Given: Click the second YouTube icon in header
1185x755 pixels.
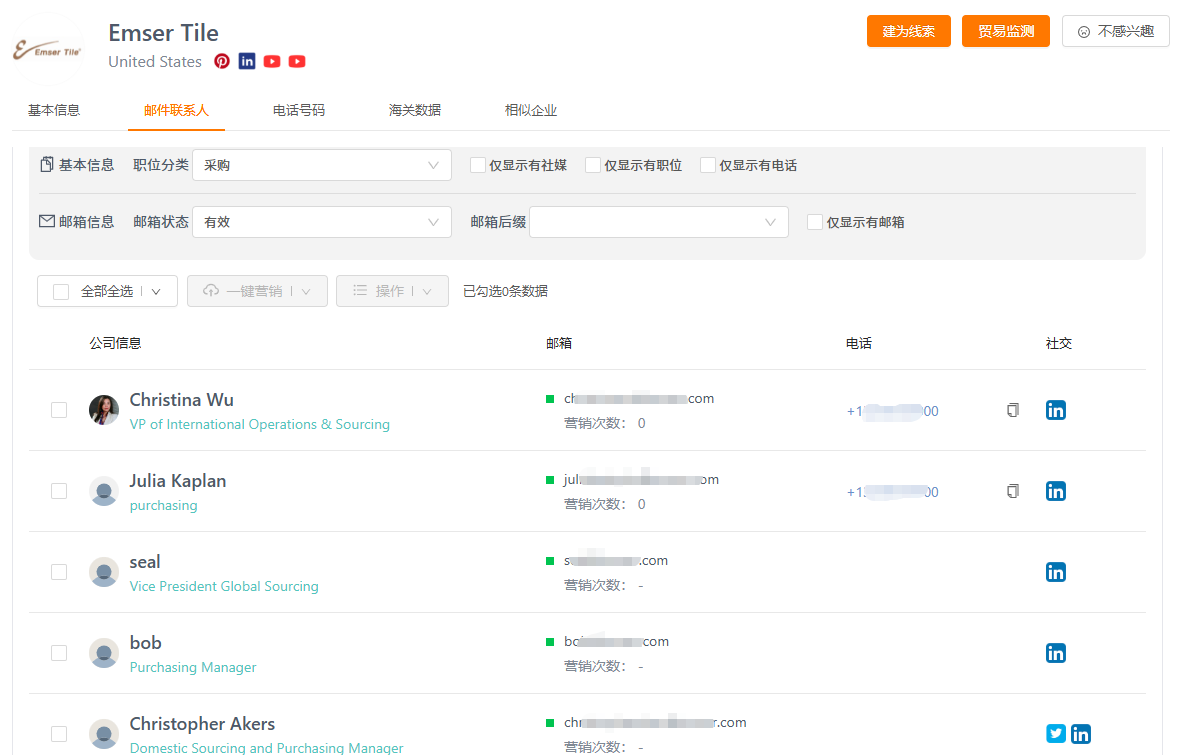Looking at the screenshot, I should (297, 61).
